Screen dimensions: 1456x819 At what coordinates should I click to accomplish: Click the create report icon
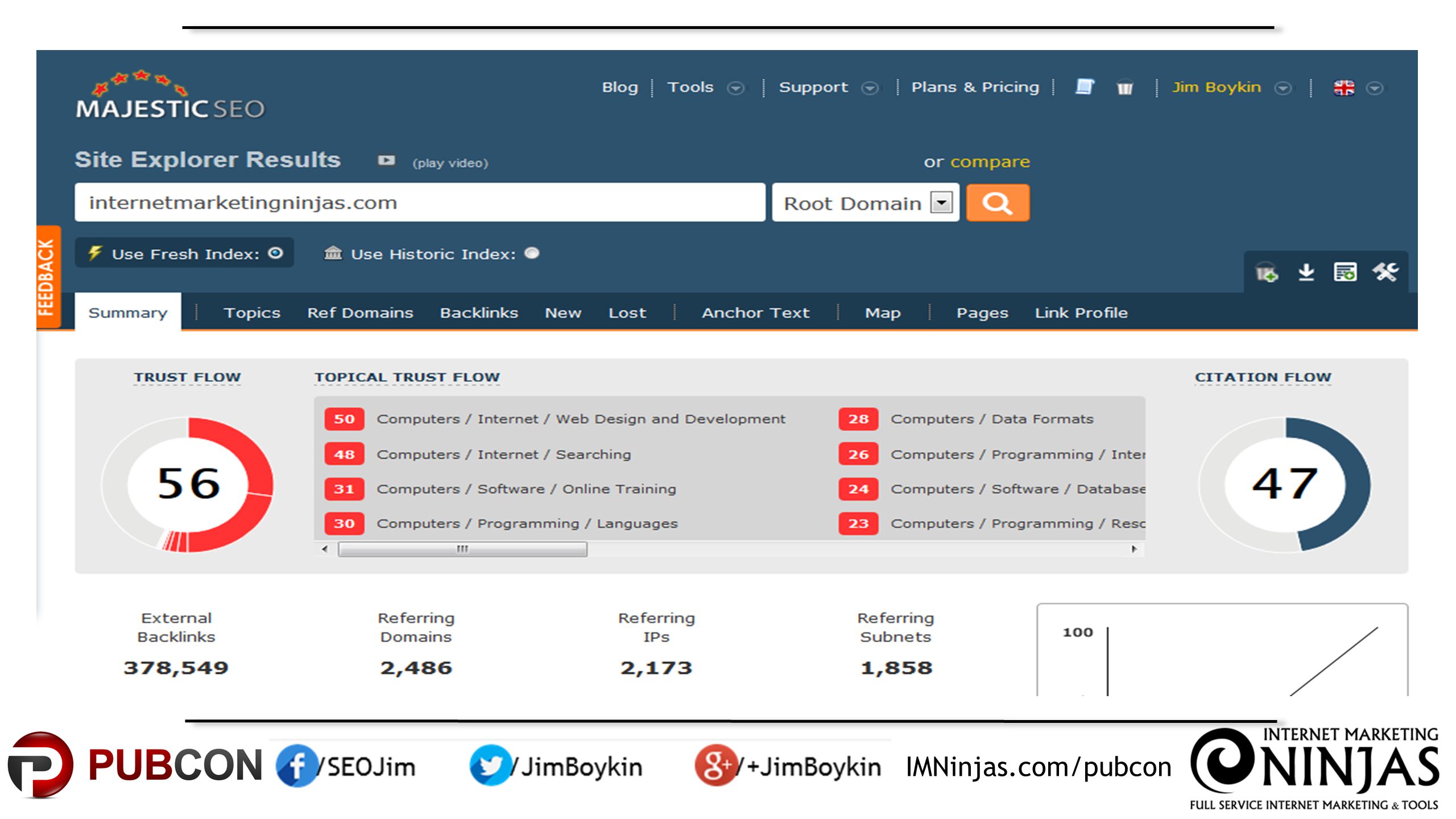pos(1345,272)
